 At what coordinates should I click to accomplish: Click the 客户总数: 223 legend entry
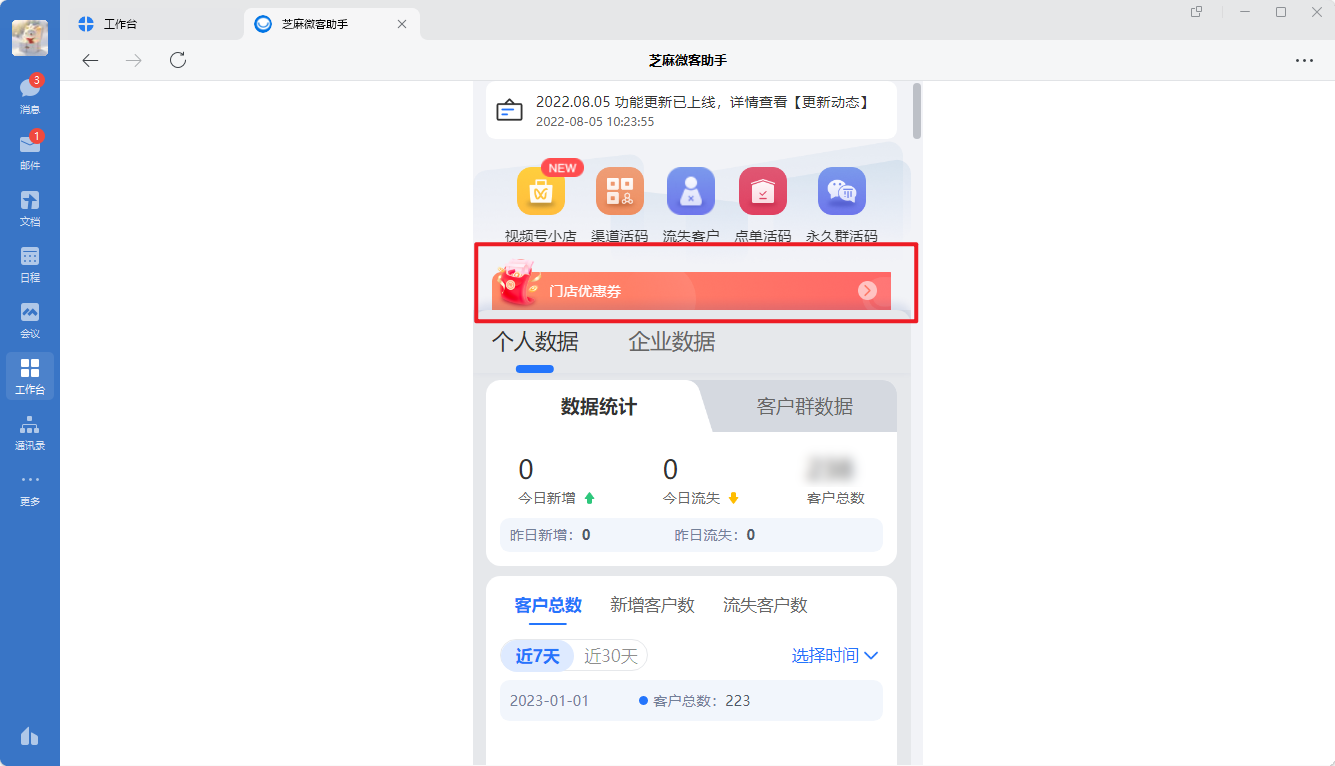tap(695, 701)
